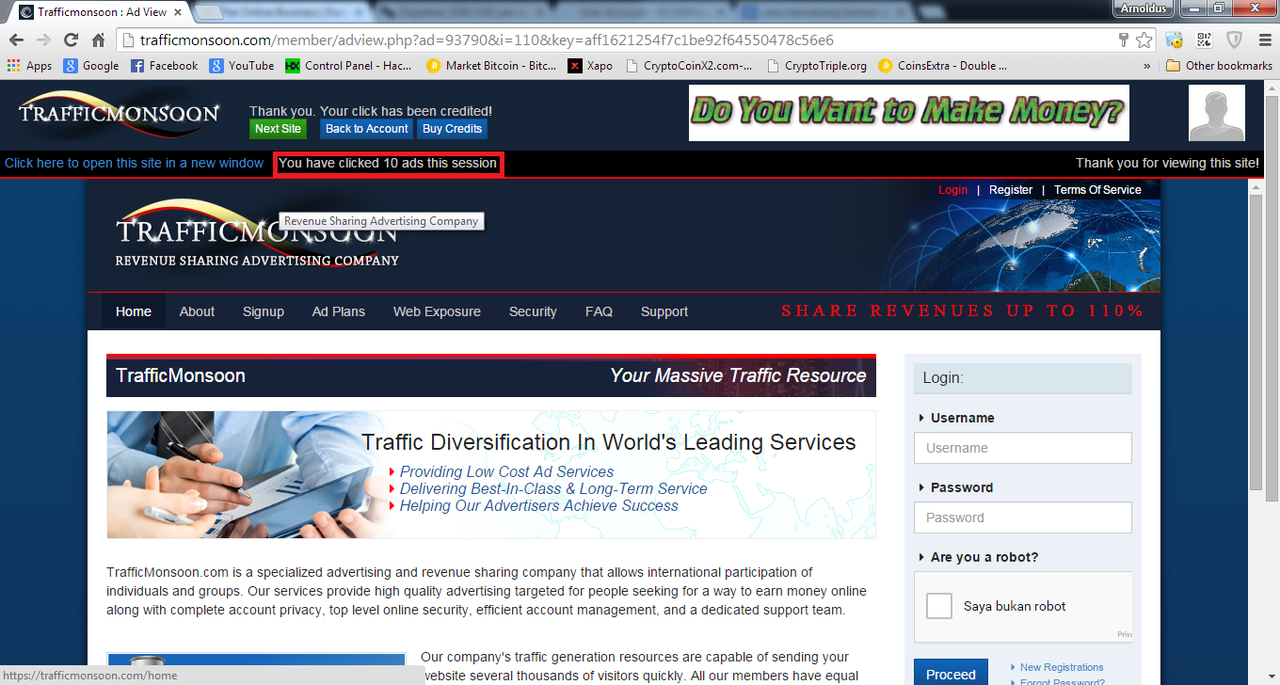Bookmark this page with the star icon
This screenshot has width=1280, height=685.
[1144, 40]
